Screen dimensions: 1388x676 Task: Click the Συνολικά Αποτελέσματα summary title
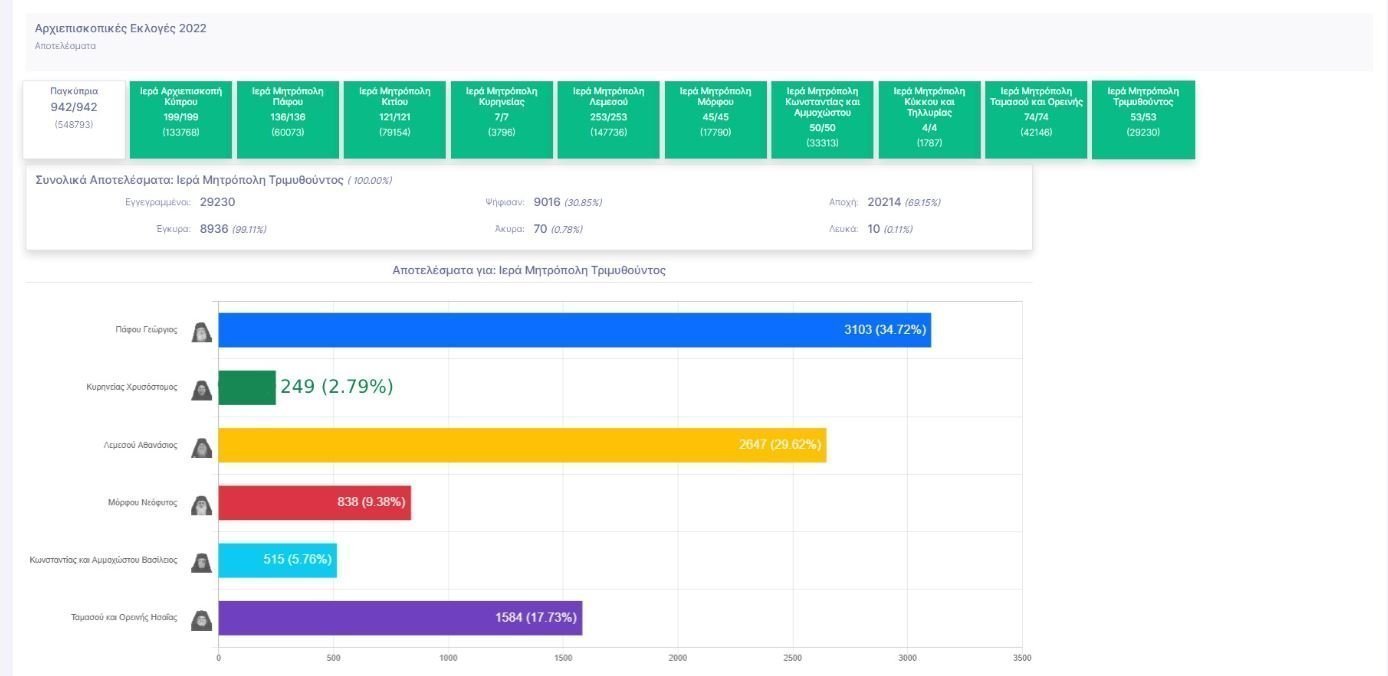(190, 180)
